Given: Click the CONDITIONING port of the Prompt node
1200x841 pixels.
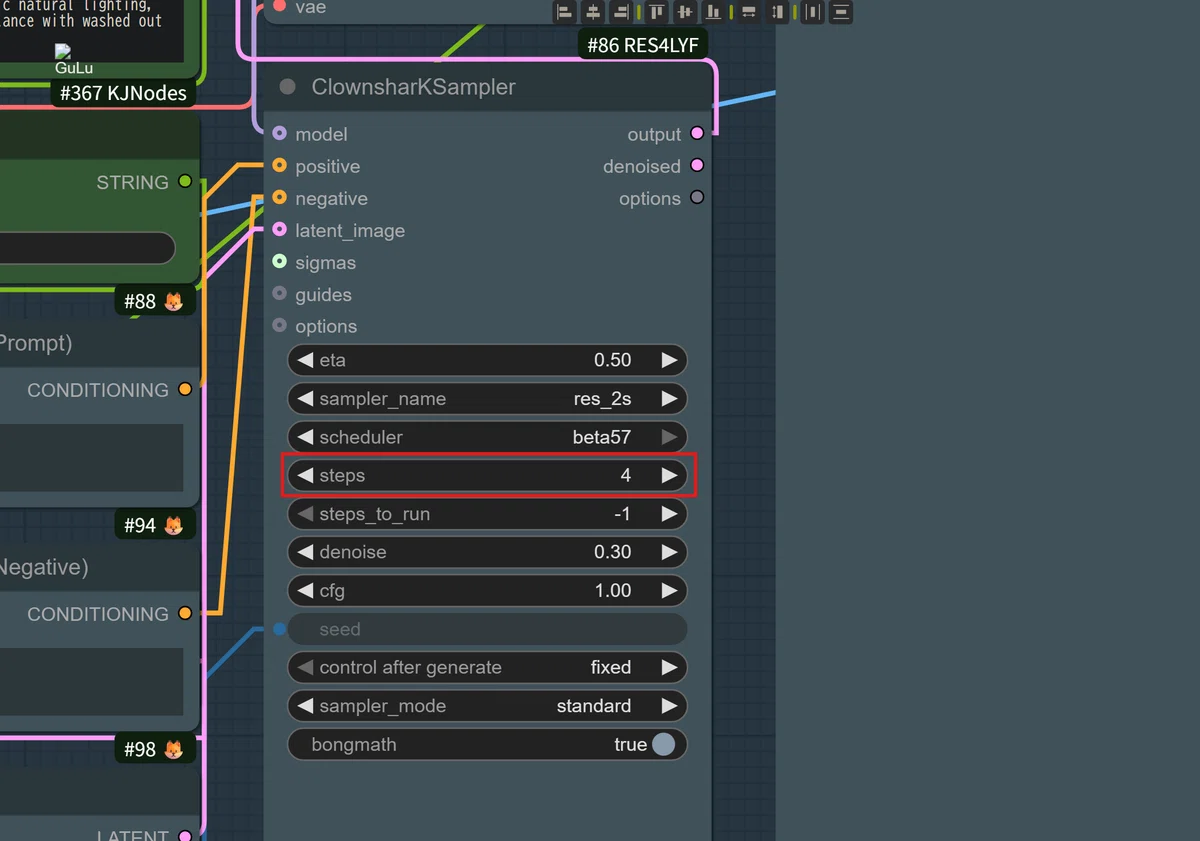Looking at the screenshot, I should pyautogui.click(x=185, y=389).
